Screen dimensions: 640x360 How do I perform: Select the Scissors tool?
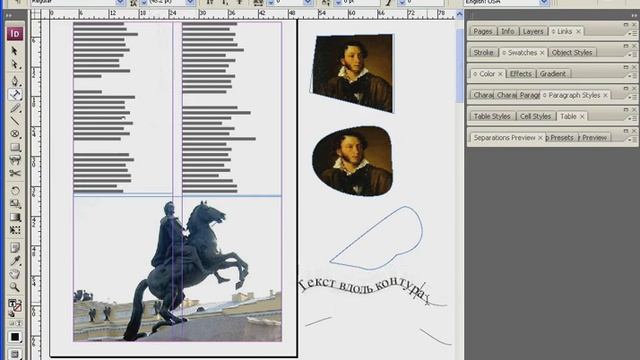click(x=15, y=173)
